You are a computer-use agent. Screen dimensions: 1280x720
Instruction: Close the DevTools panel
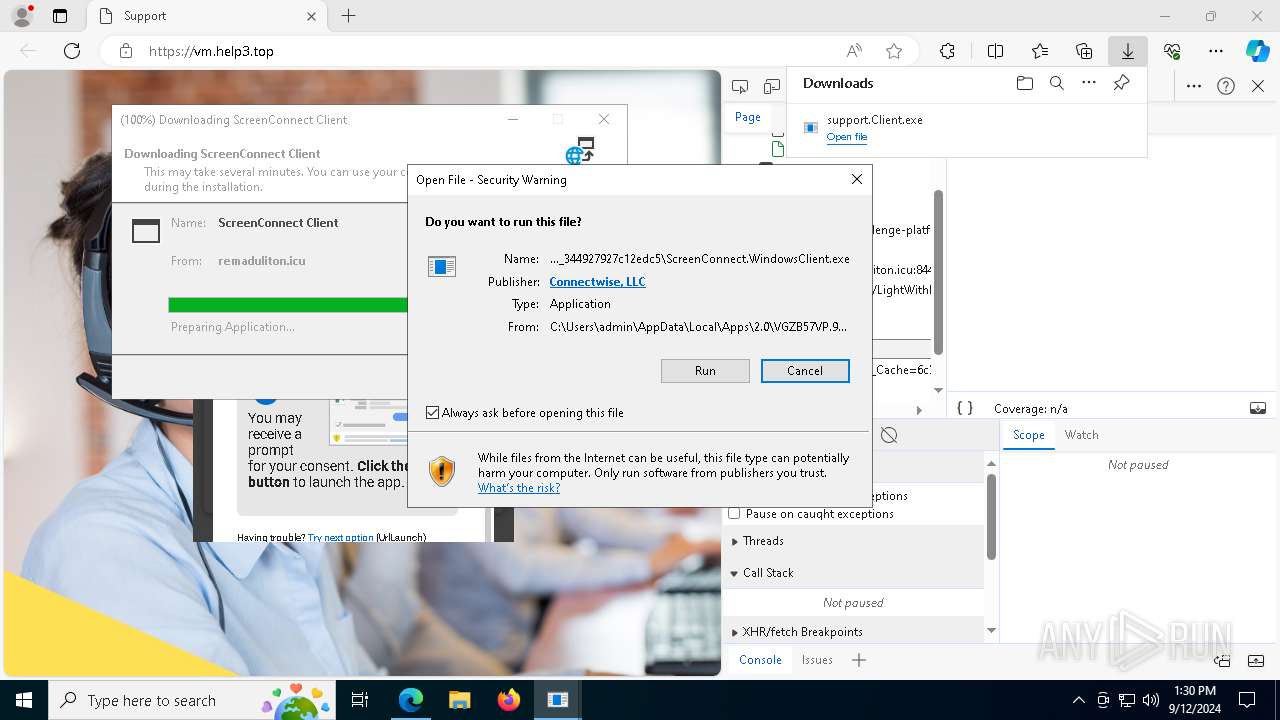click(x=1258, y=86)
